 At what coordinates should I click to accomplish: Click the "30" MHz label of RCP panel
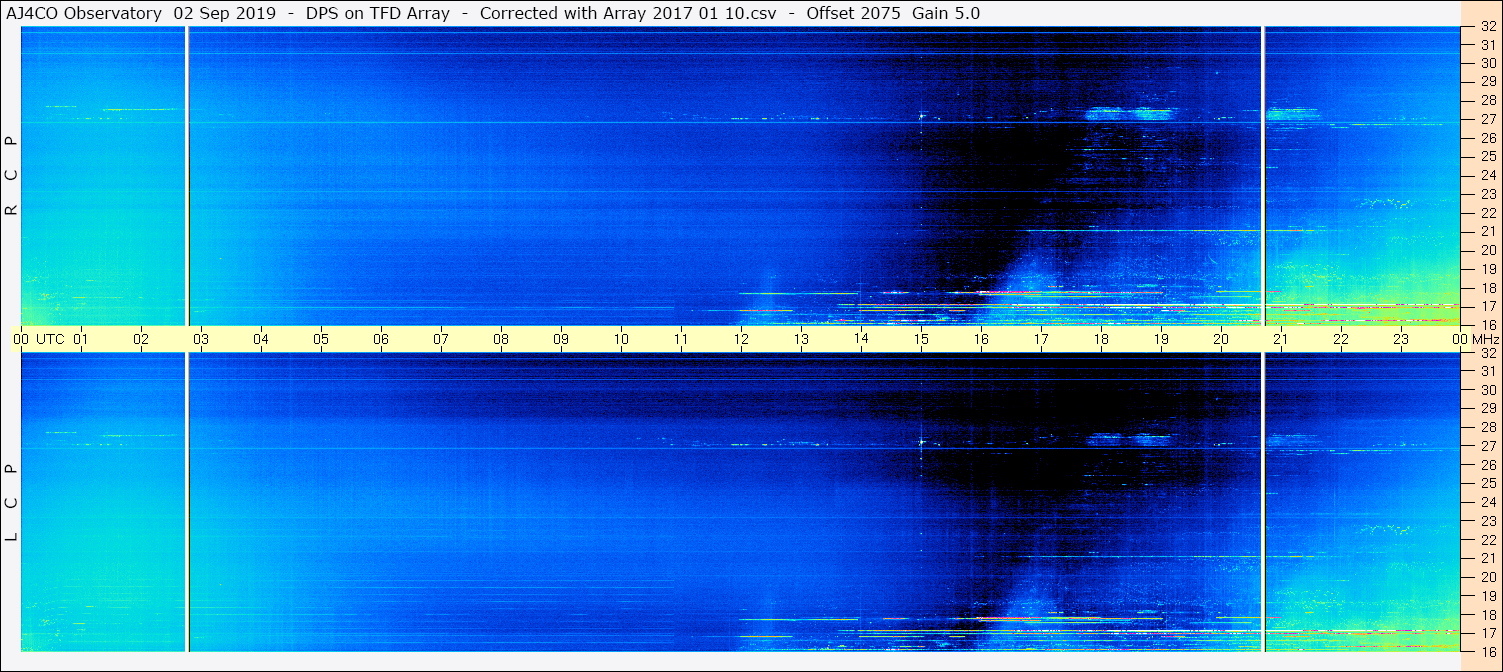1488,63
